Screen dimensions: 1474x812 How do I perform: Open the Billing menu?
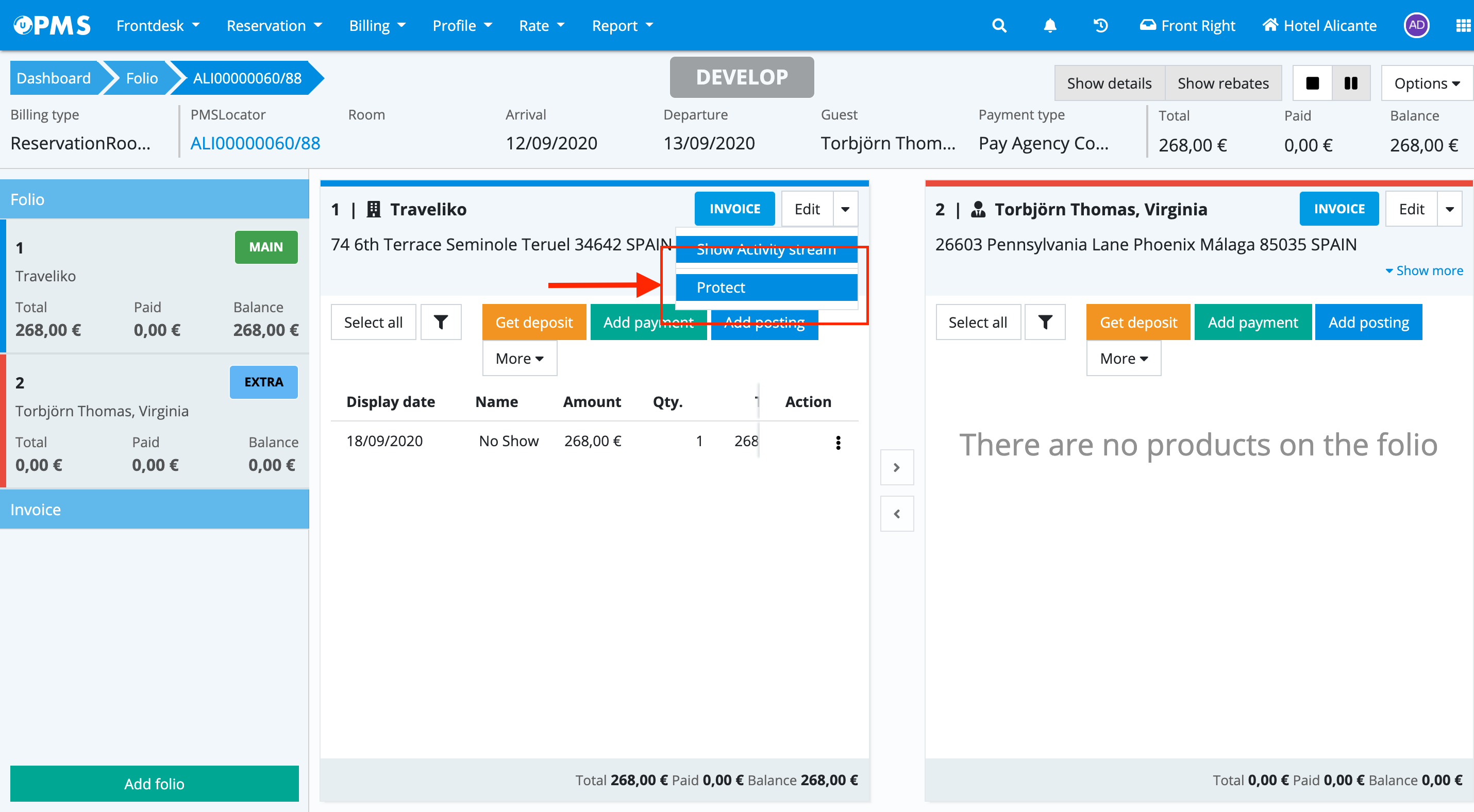(x=377, y=26)
